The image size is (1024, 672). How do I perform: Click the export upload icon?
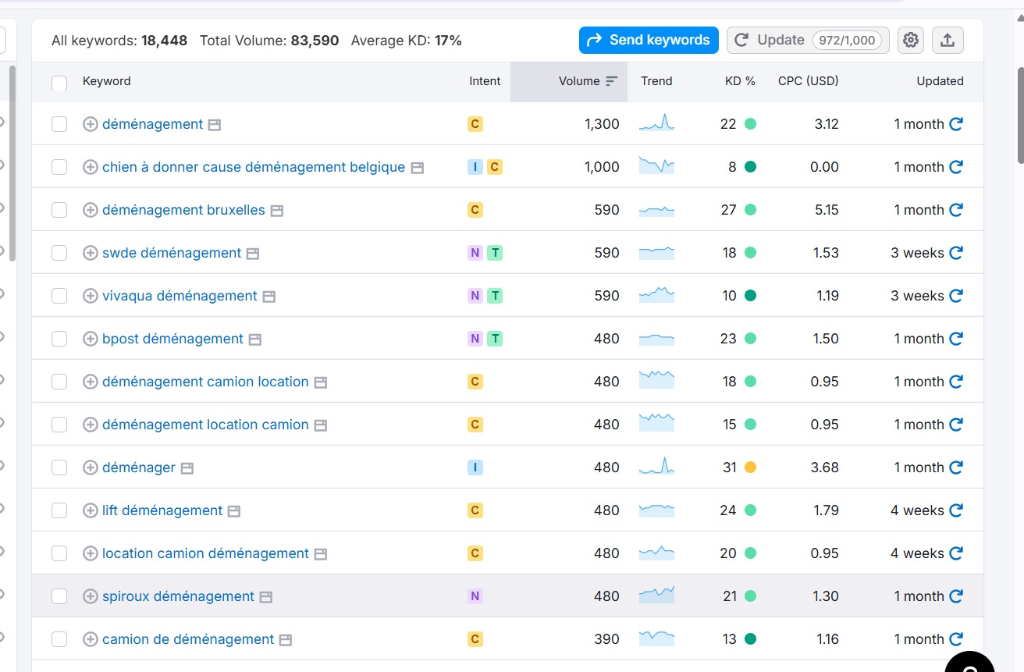coord(948,40)
